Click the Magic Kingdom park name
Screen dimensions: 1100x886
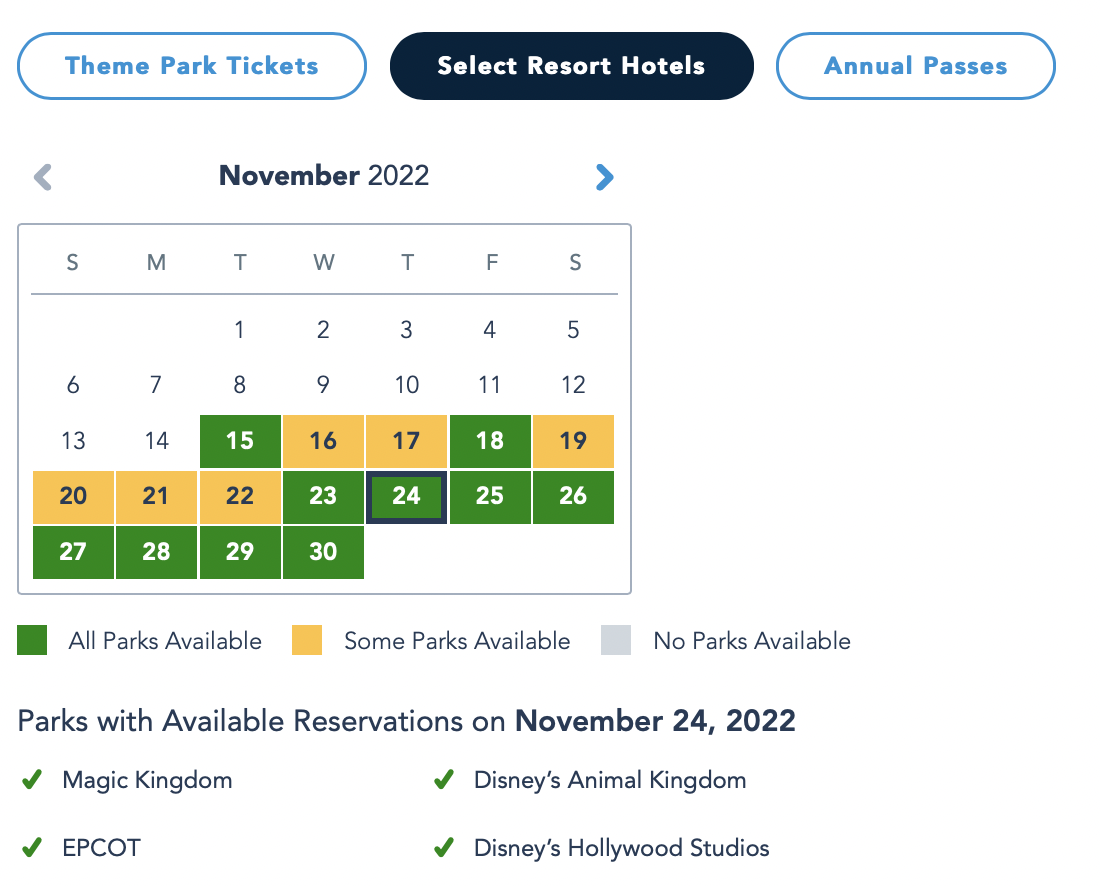[x=147, y=780]
